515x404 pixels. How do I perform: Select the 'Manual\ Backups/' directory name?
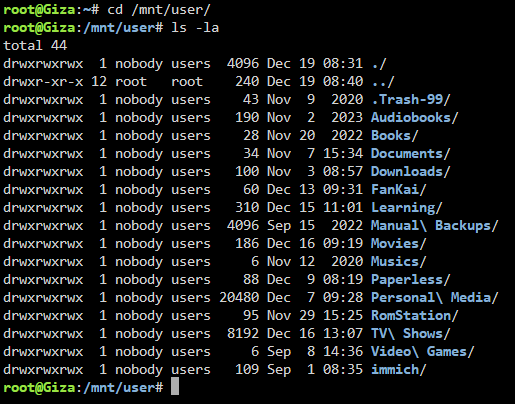(435, 226)
